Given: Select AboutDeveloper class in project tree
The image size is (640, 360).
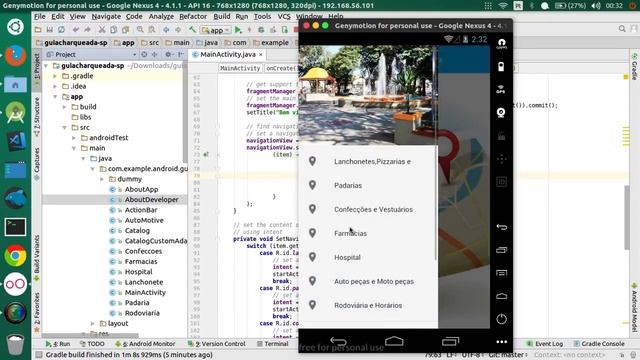Looking at the screenshot, I should tap(151, 200).
